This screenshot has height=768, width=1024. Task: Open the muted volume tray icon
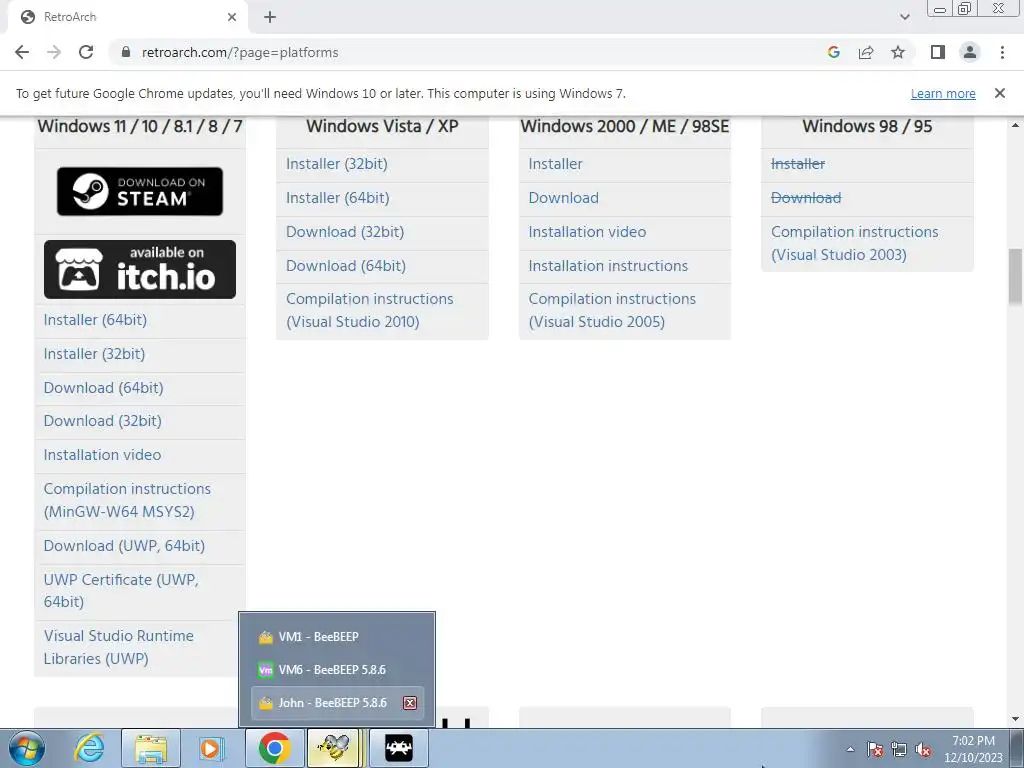tap(923, 750)
